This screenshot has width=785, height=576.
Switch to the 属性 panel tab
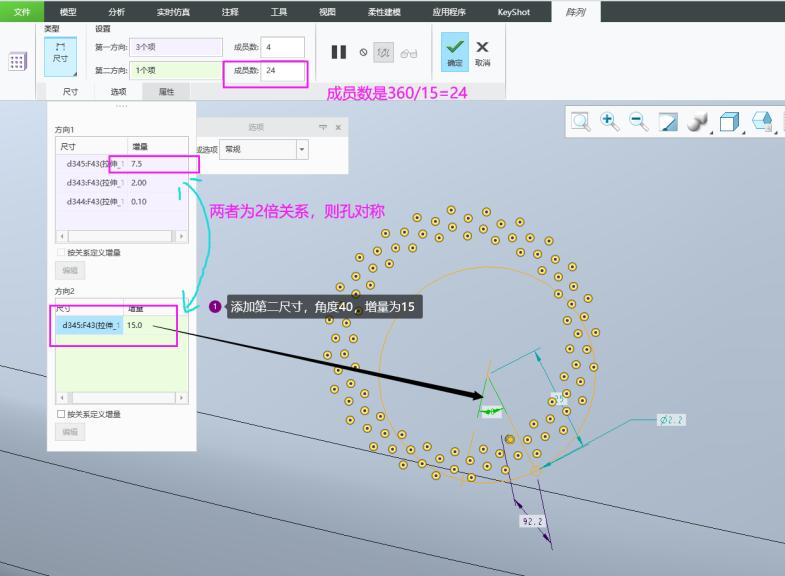pos(166,91)
